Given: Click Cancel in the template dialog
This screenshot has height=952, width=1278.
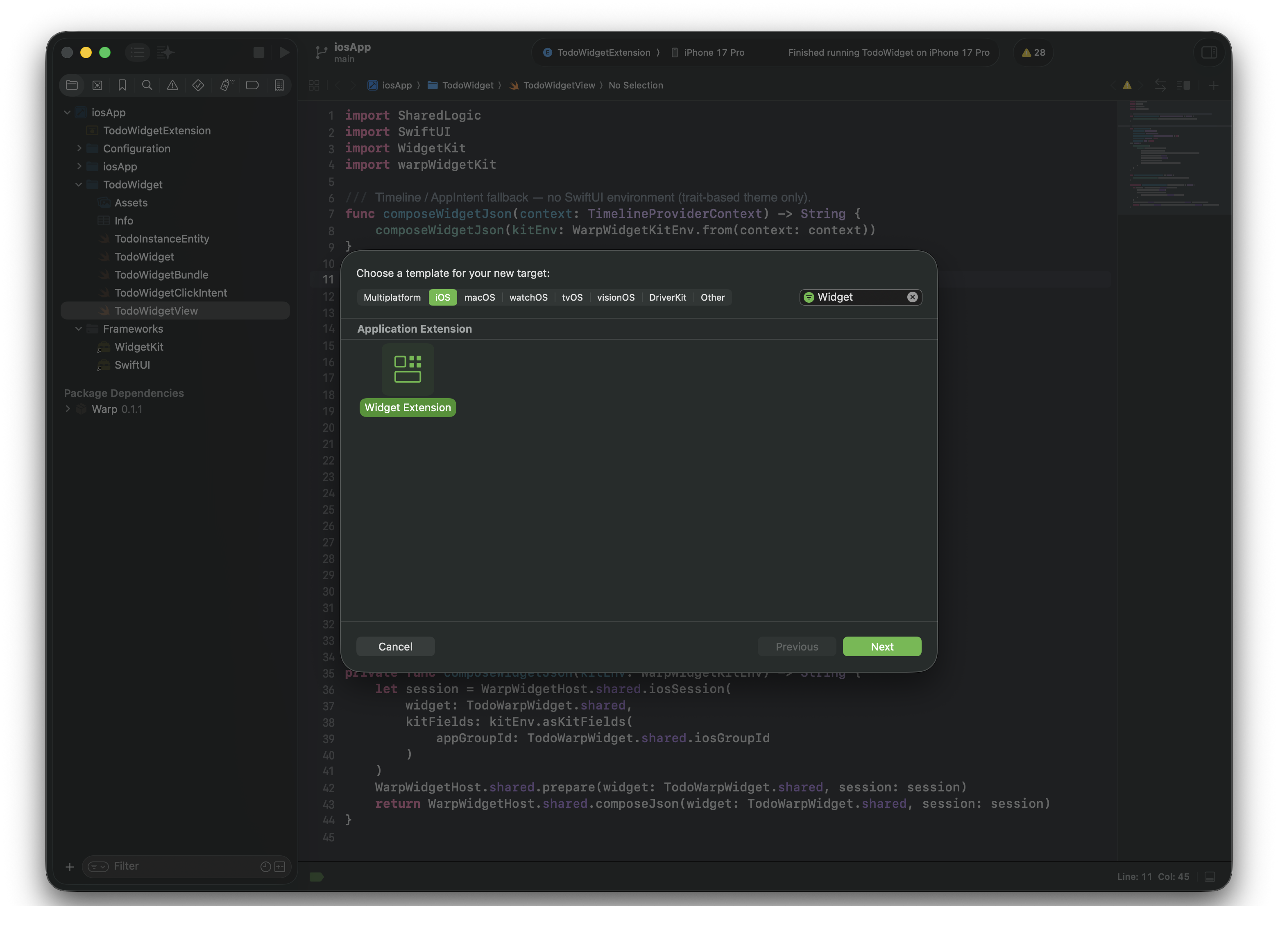Looking at the screenshot, I should point(395,646).
